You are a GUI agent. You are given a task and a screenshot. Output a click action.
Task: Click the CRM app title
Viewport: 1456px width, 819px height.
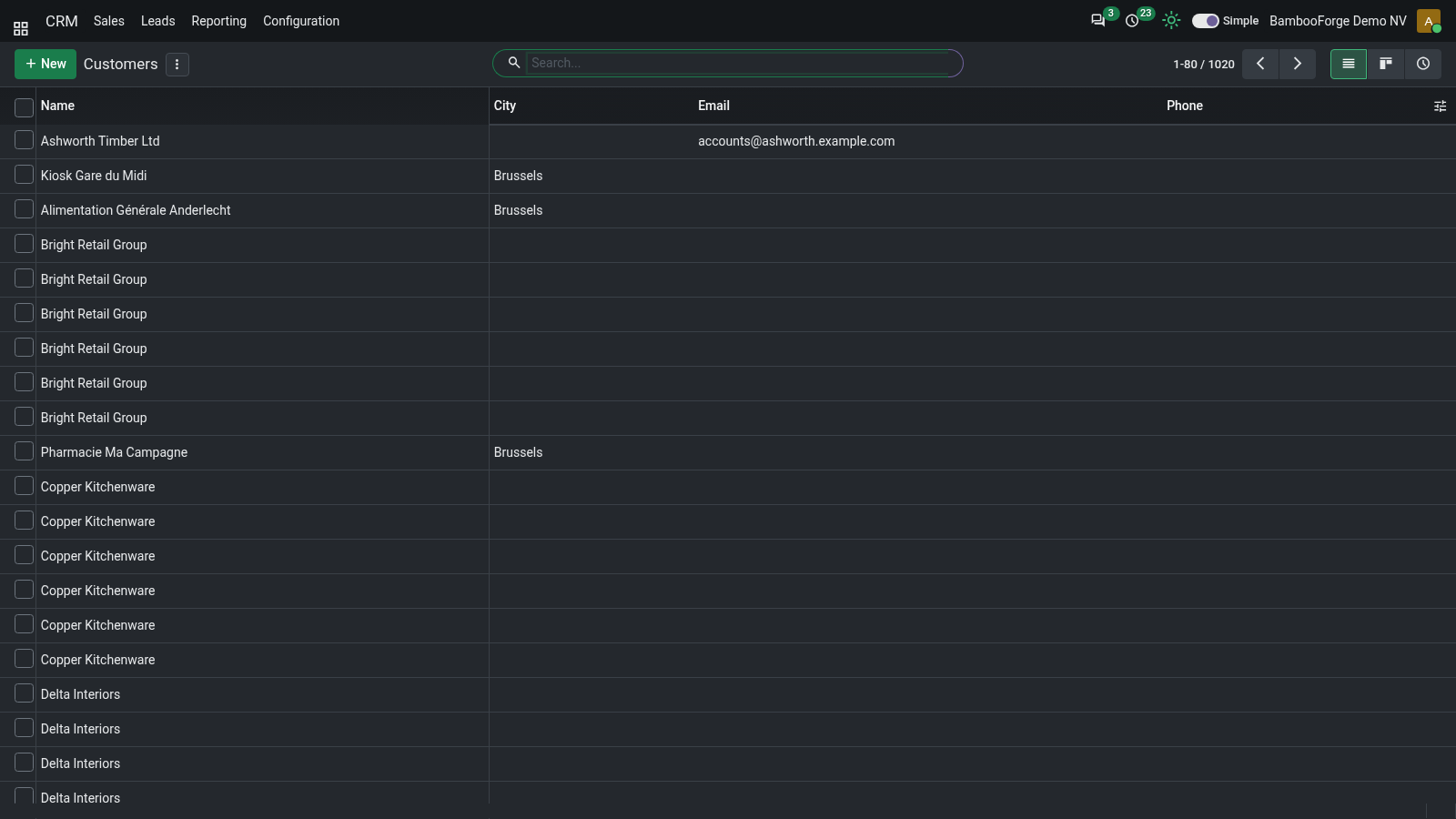[62, 21]
